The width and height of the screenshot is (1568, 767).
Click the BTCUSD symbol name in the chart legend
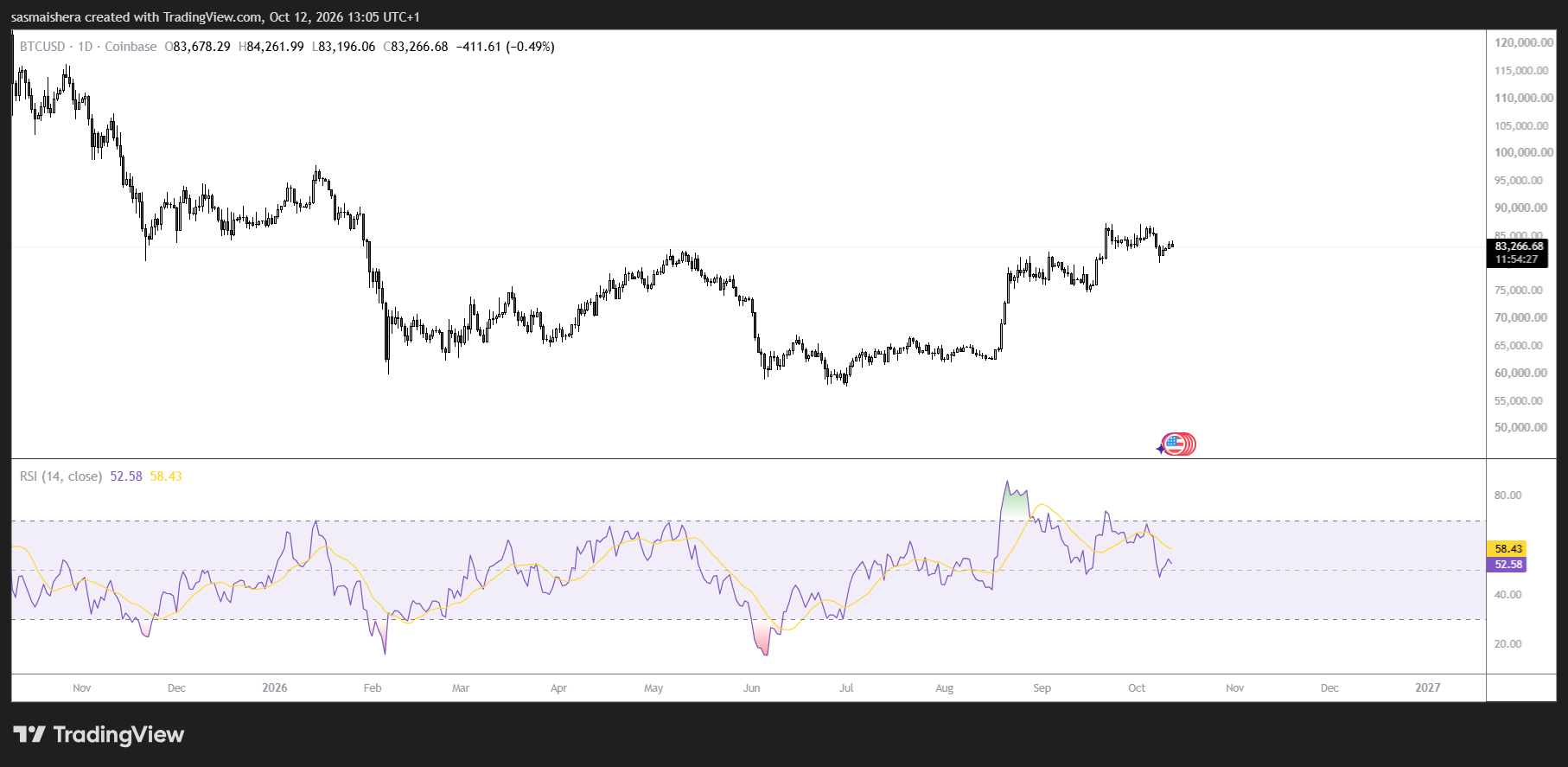42,47
